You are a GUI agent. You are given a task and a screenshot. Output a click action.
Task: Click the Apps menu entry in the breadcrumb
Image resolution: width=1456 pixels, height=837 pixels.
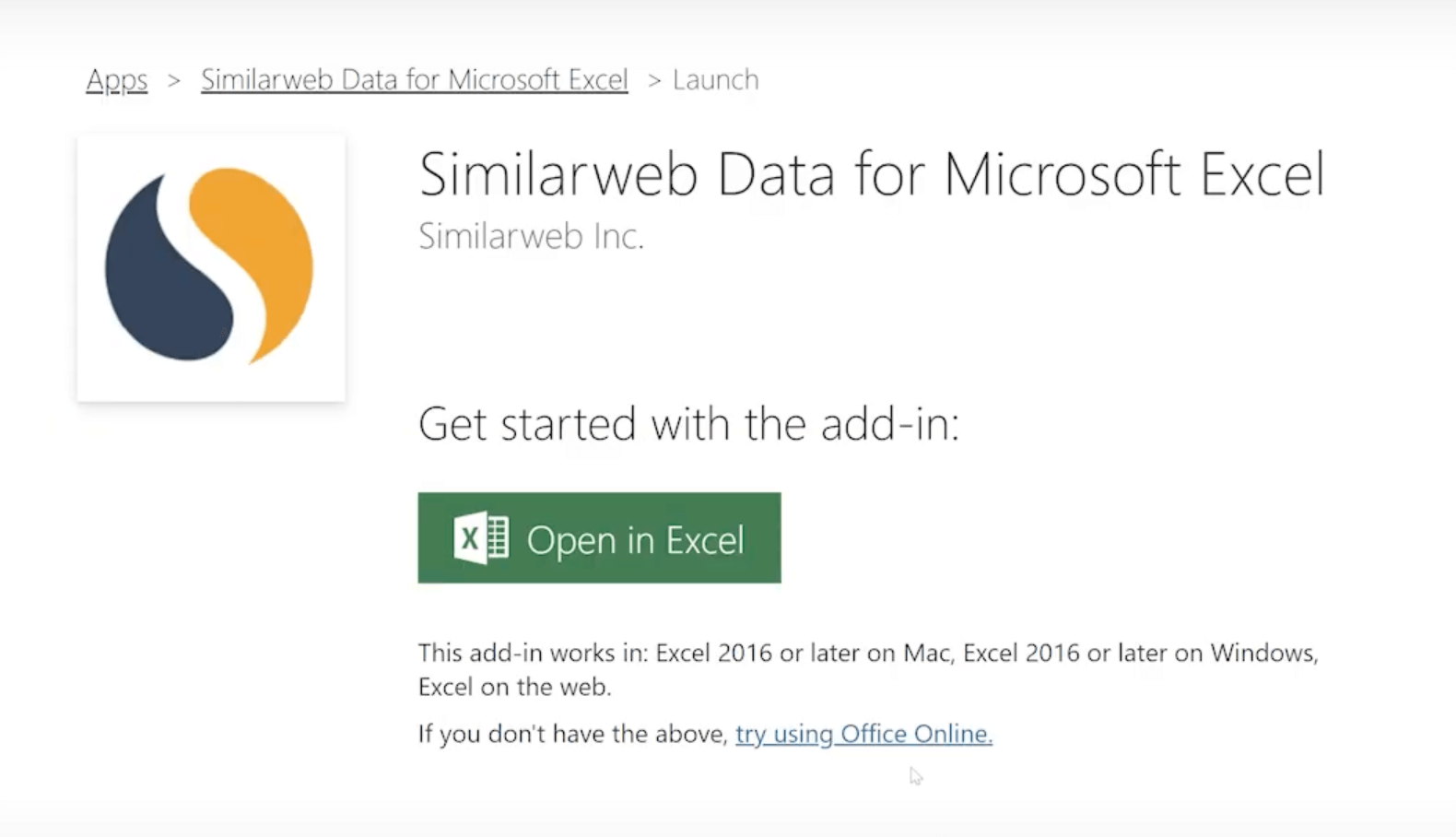[116, 80]
